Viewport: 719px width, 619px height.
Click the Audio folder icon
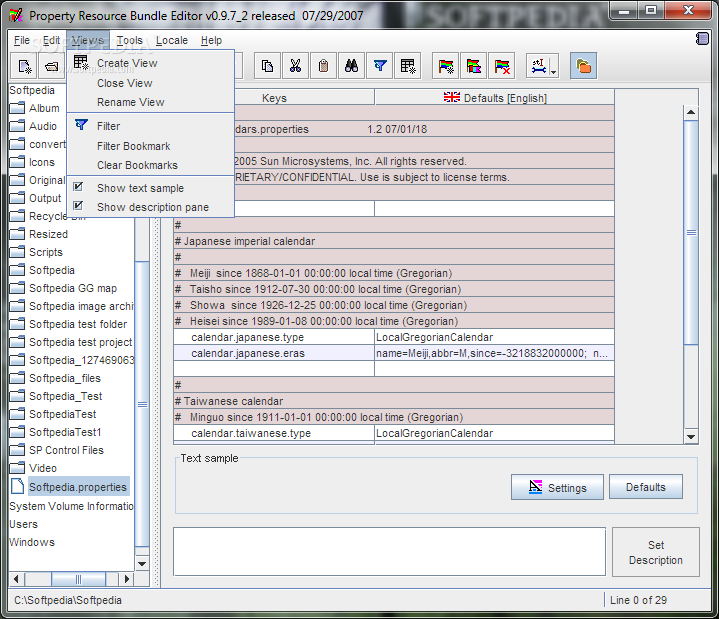coord(17,126)
